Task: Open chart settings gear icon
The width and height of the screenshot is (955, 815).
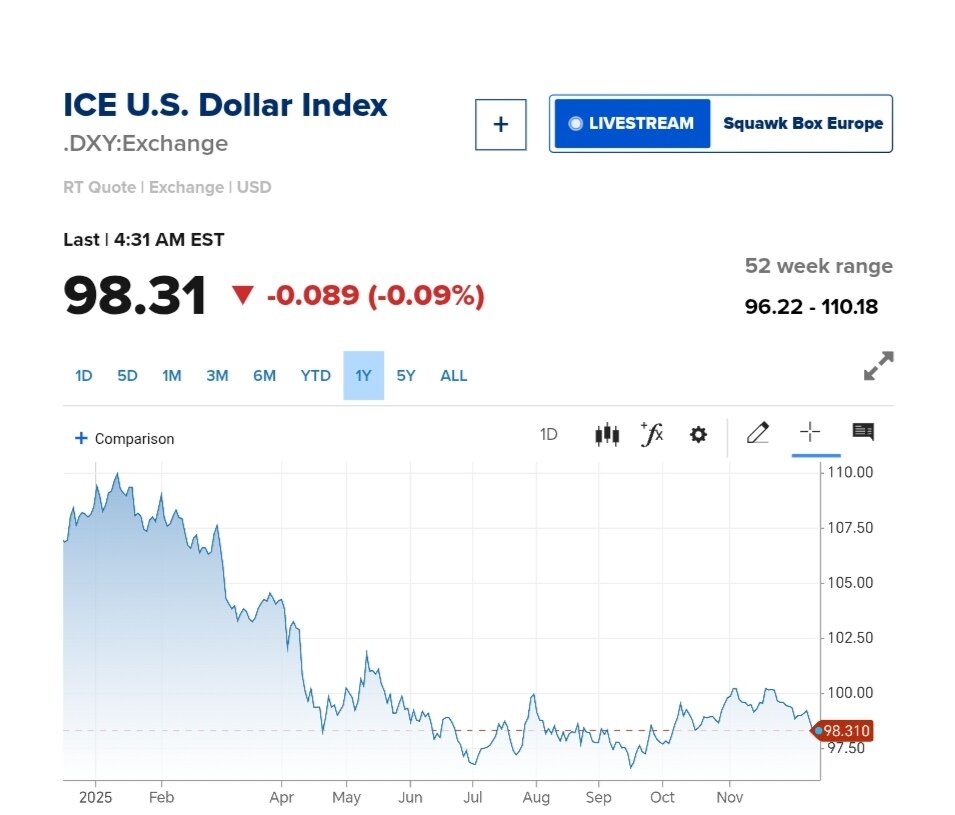Action: pos(698,434)
